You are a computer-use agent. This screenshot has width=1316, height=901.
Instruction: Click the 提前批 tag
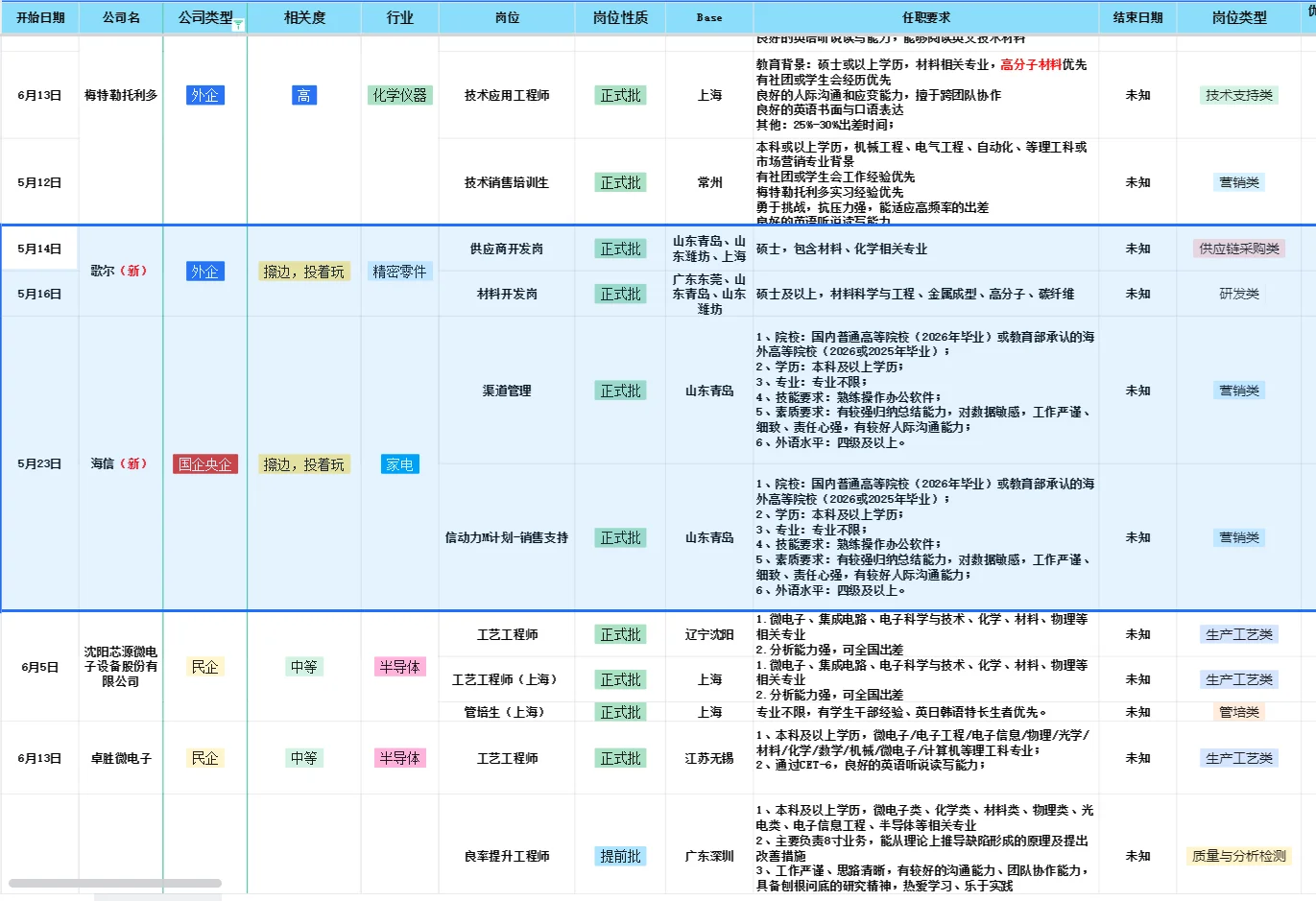(620, 856)
